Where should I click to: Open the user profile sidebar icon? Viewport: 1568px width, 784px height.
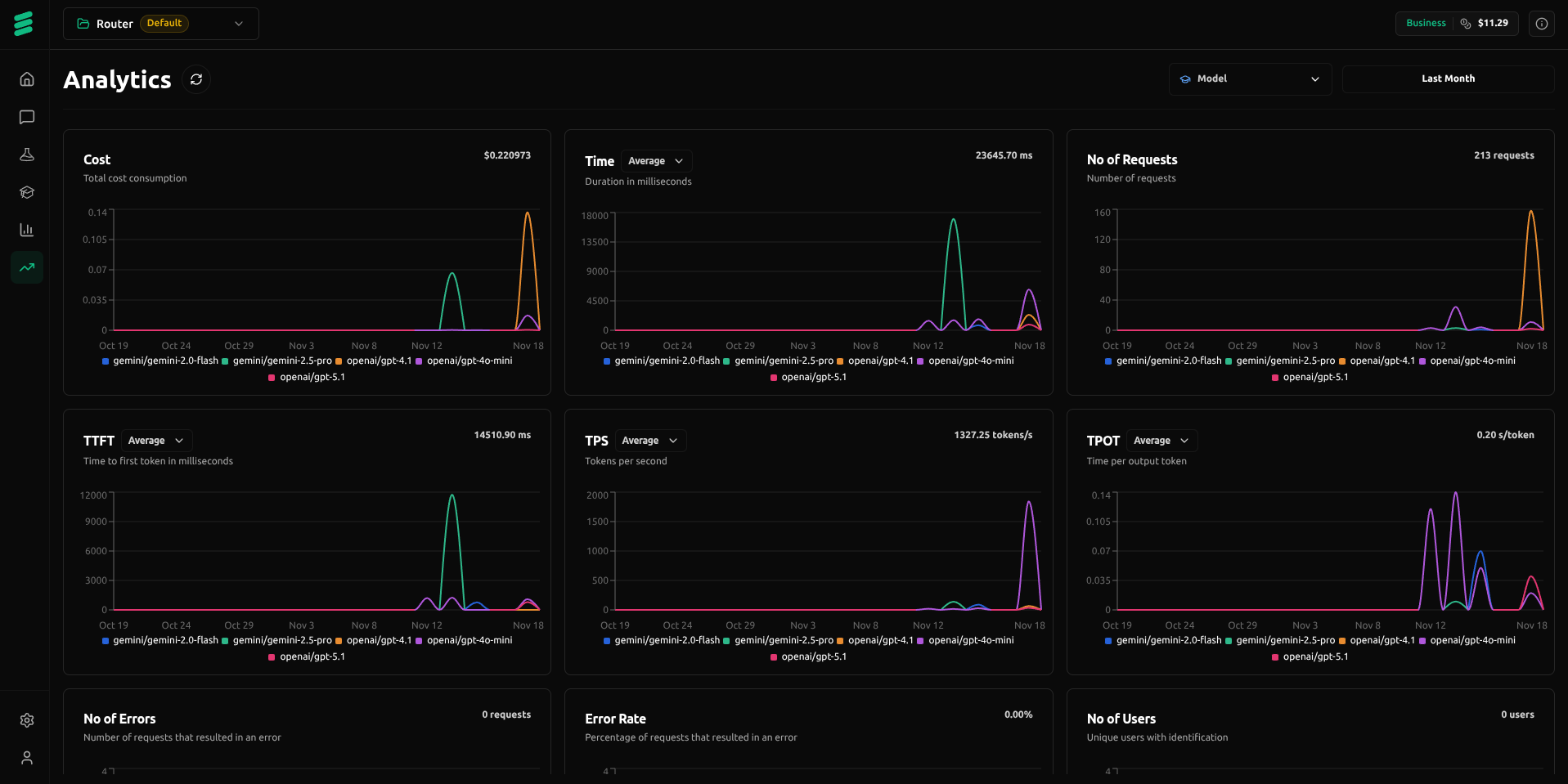[x=27, y=758]
